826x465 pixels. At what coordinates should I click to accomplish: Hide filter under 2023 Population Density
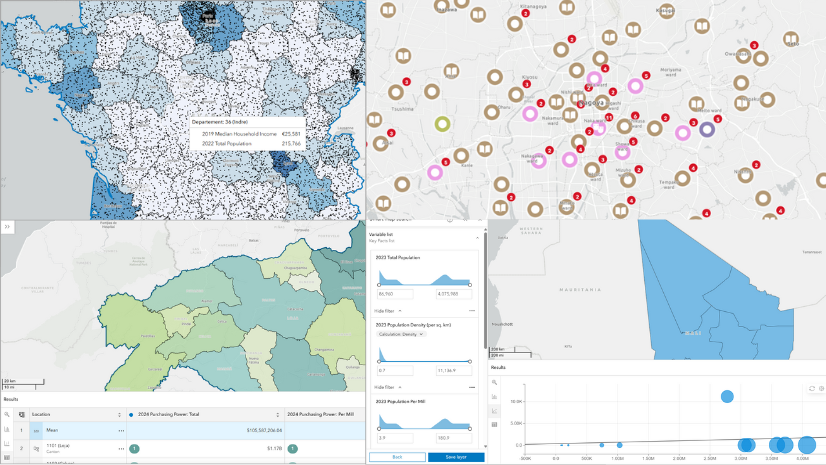point(388,388)
